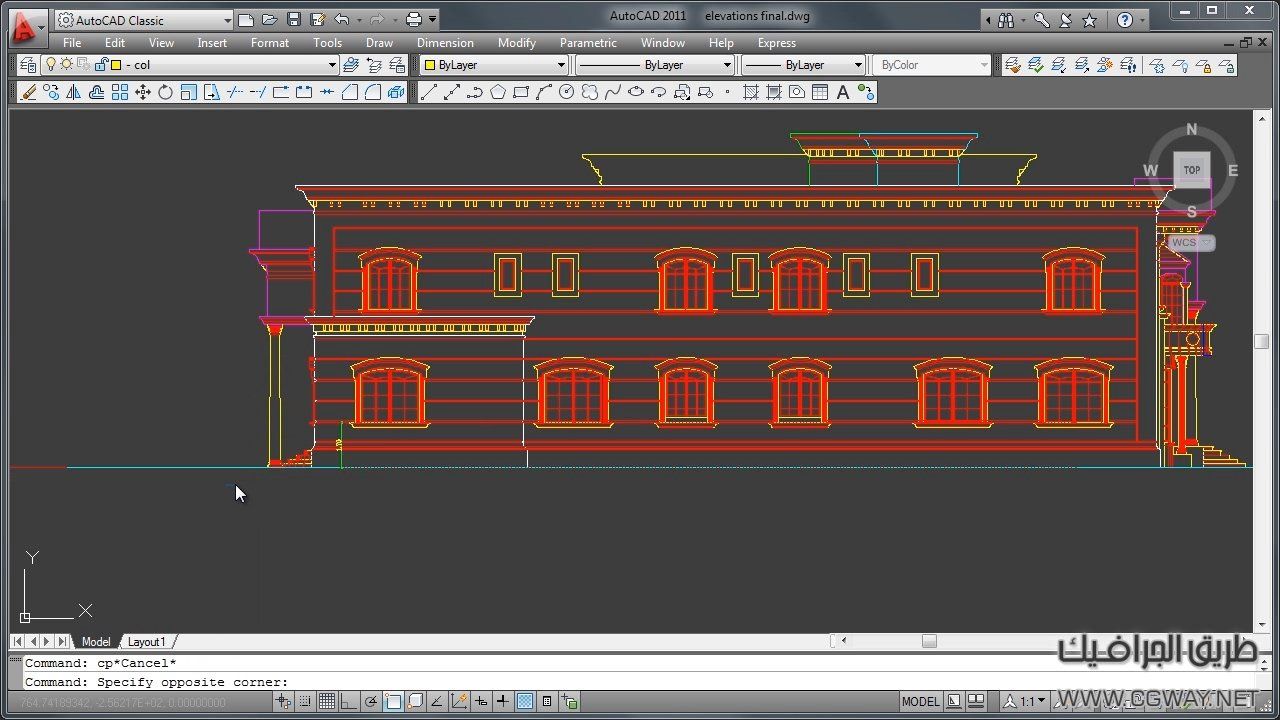
Task: Click the MODEL button in status bar
Action: pyautogui.click(x=920, y=702)
